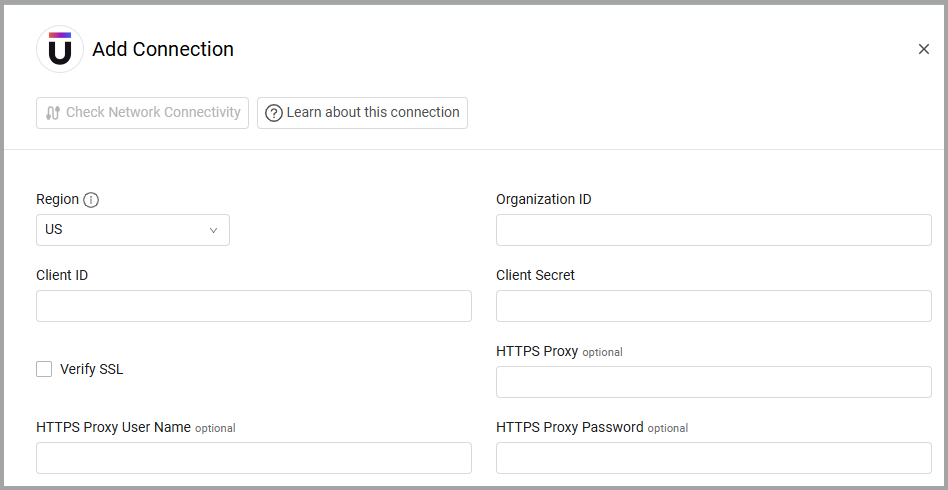Focus HTTPS Proxy User Name field
Screen dimensions: 948x490
pyautogui.click(x=254, y=458)
